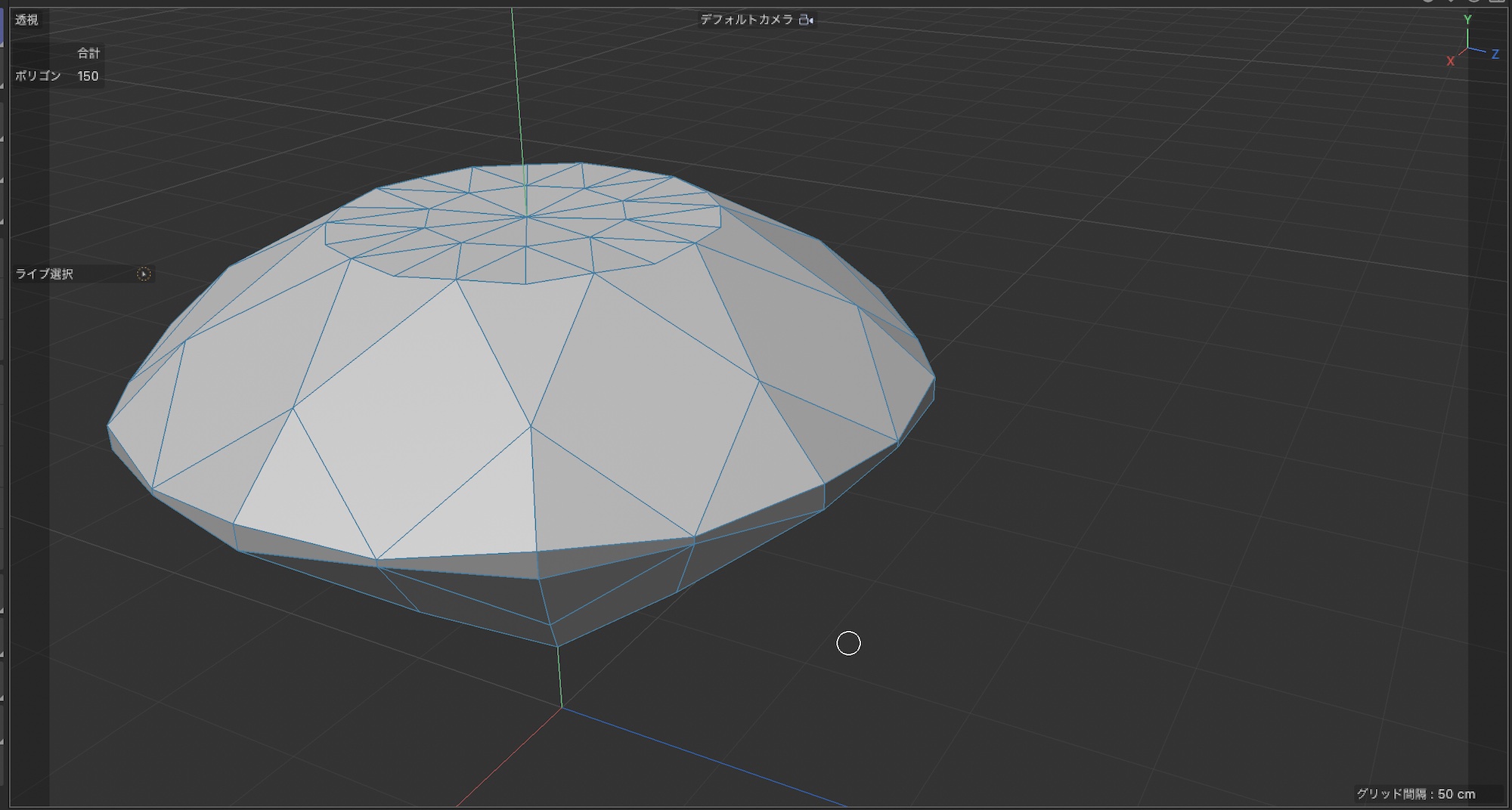Click the ポリゴン row label in the HUD
This screenshot has width=1512, height=810.
coord(38,76)
